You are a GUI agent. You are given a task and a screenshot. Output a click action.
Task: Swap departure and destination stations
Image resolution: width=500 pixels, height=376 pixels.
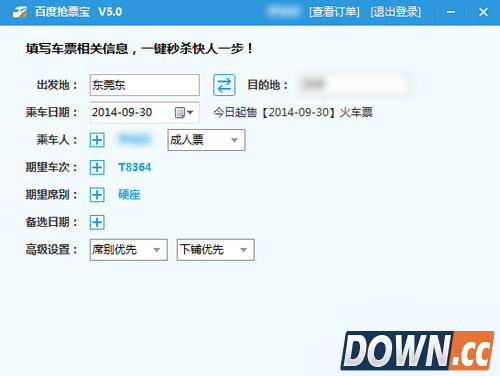click(x=224, y=85)
